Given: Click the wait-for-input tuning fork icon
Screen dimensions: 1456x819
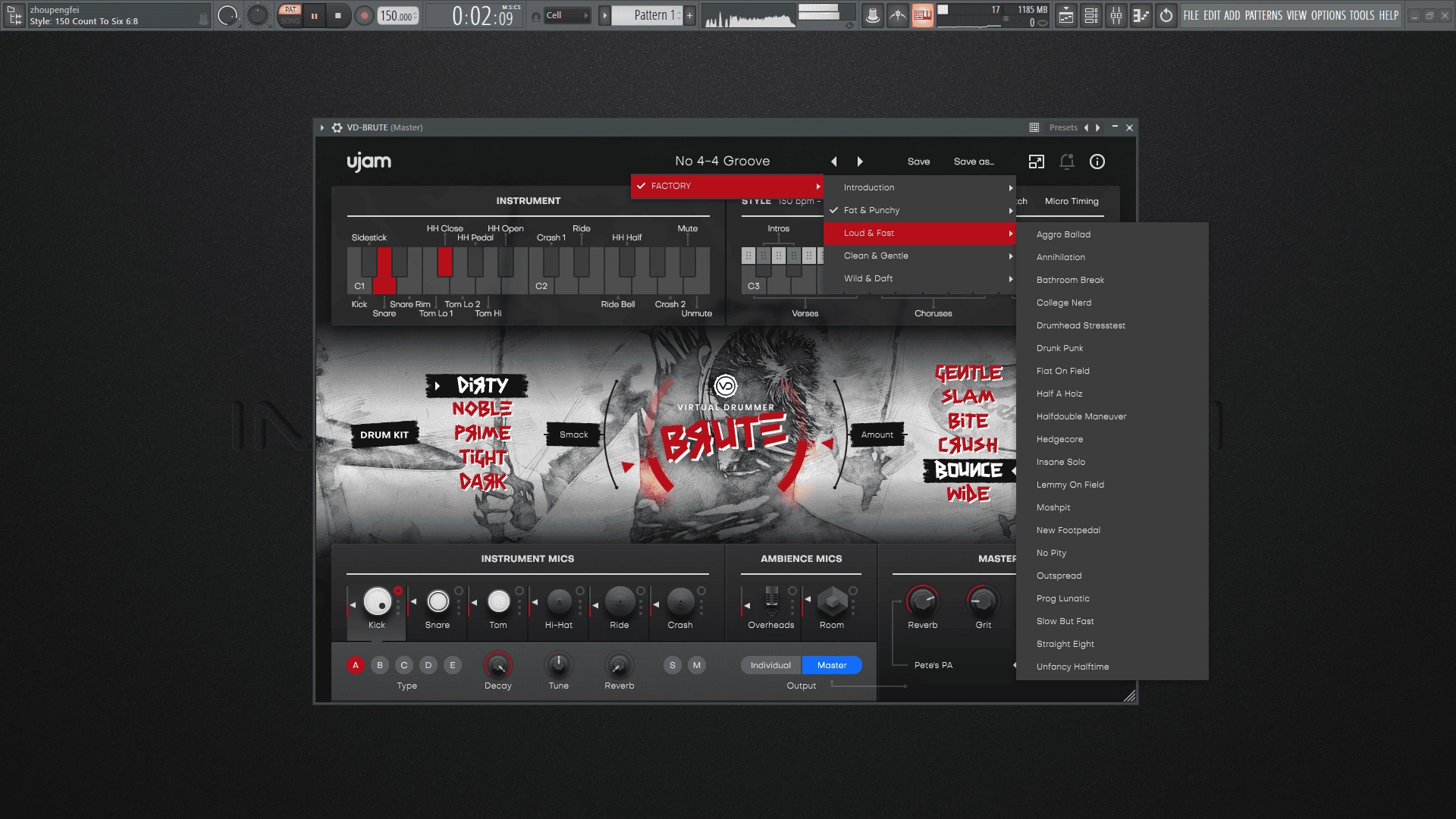Looking at the screenshot, I should [898, 15].
